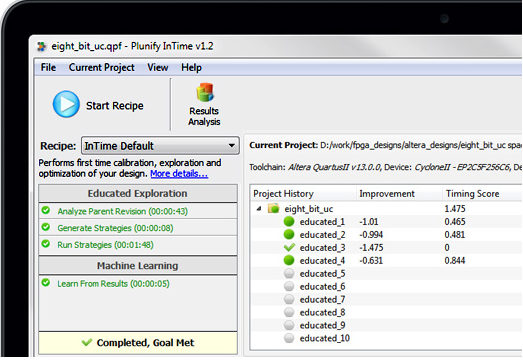Click the Start Recipe label

coord(115,106)
